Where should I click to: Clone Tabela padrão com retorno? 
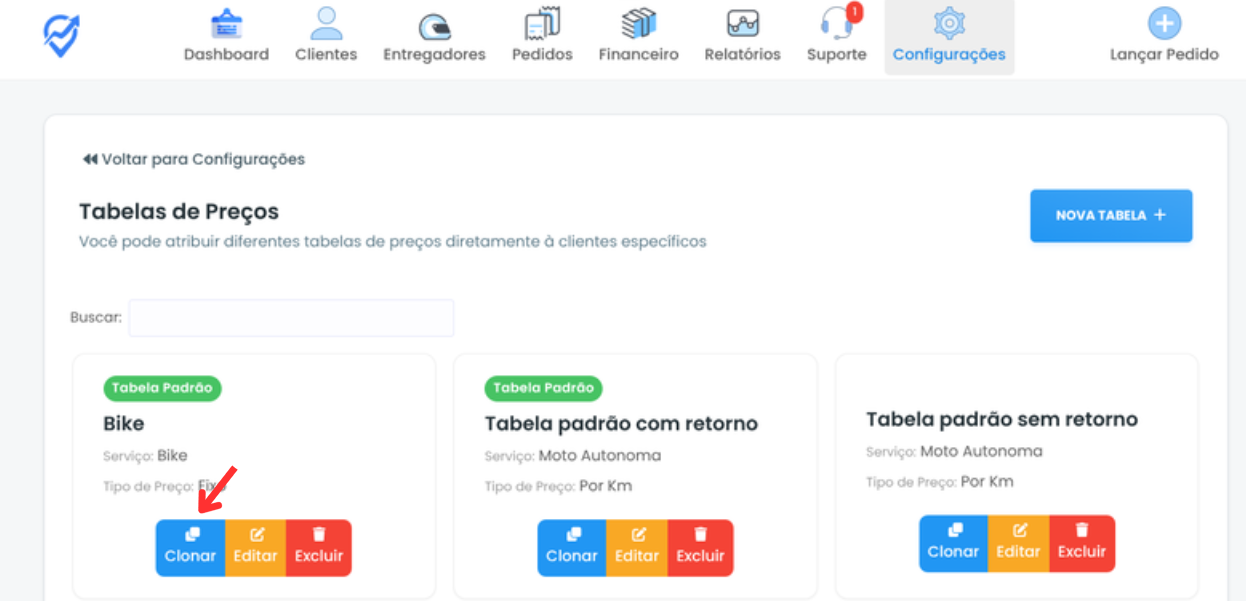(x=572, y=547)
